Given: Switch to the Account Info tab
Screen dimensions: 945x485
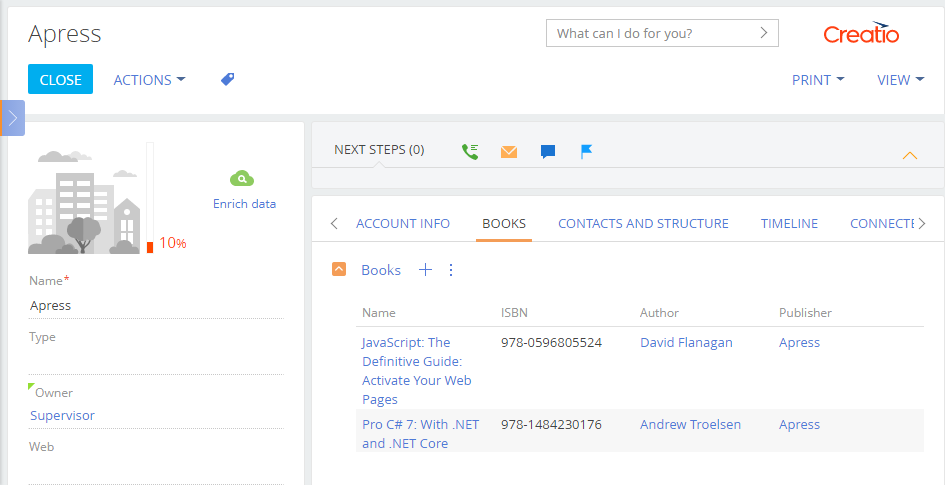Looking at the screenshot, I should pyautogui.click(x=403, y=224).
